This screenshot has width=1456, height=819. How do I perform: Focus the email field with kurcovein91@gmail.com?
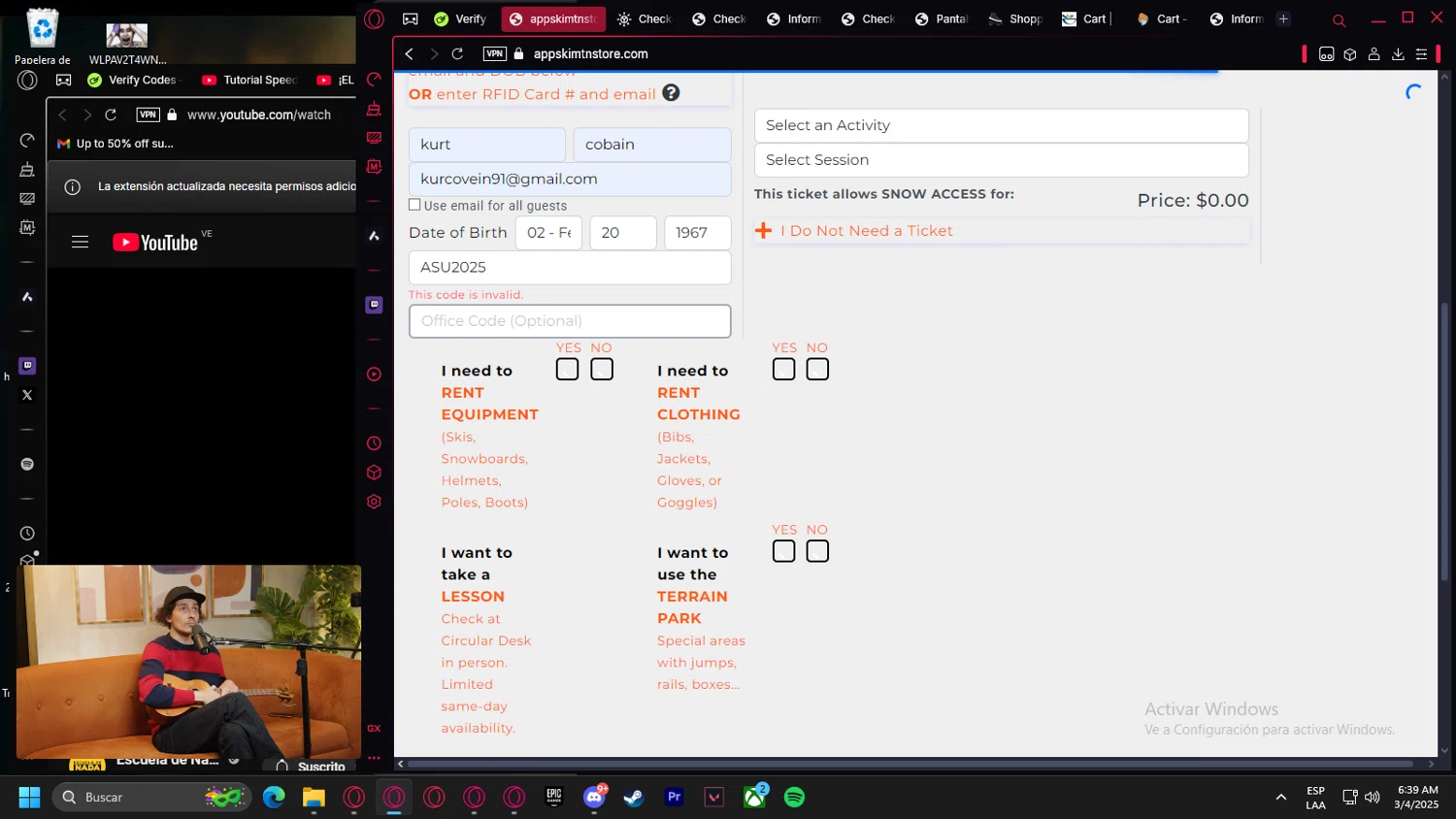tap(570, 180)
